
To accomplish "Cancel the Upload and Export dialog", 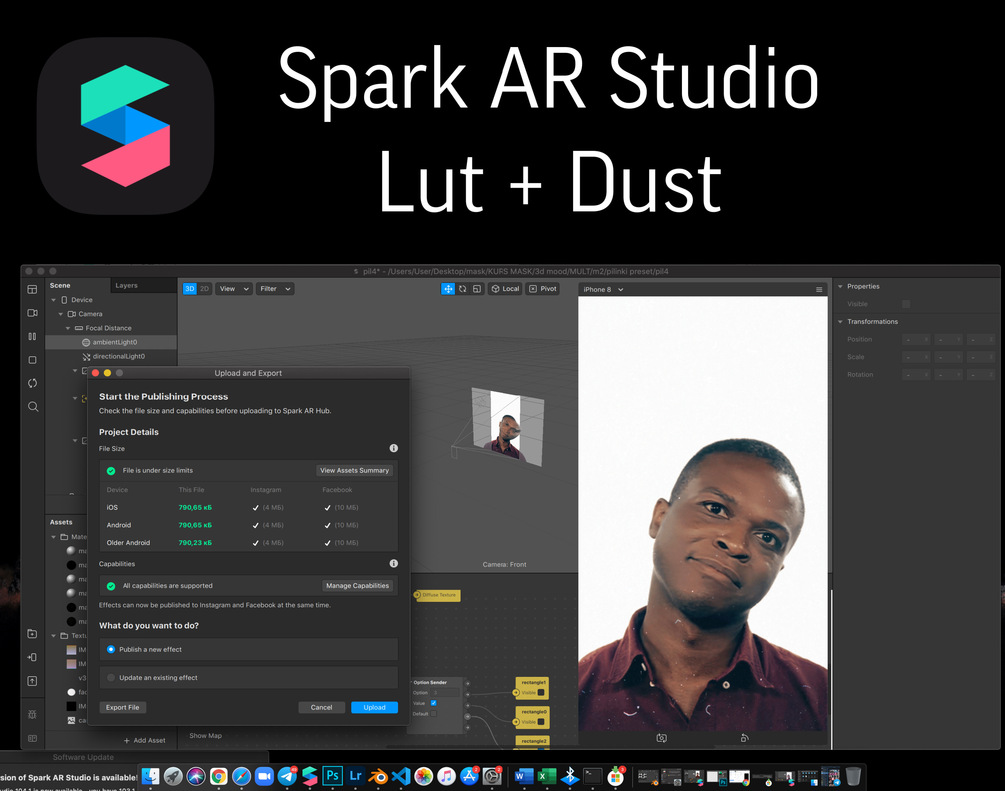I will (x=322, y=707).
